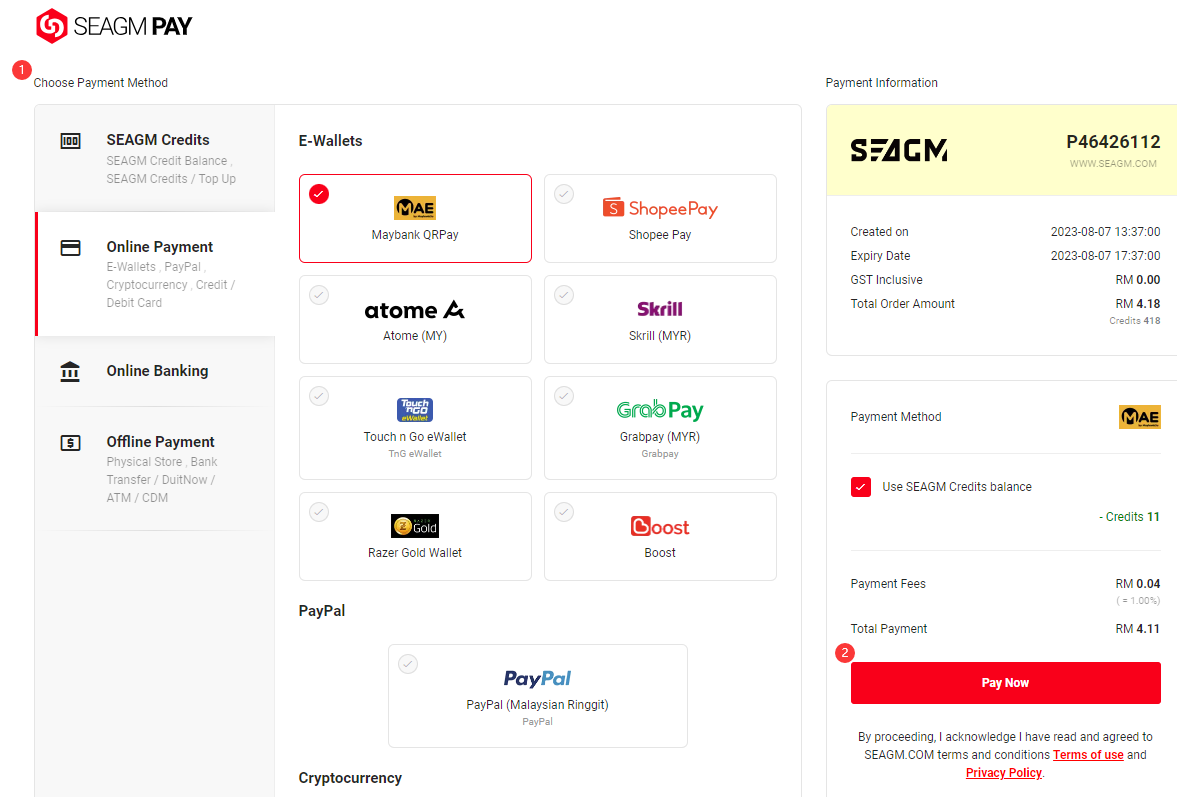Select the PayPal Malaysian Ringgit option
Viewport: 1177px width, 797px height.
click(x=537, y=694)
